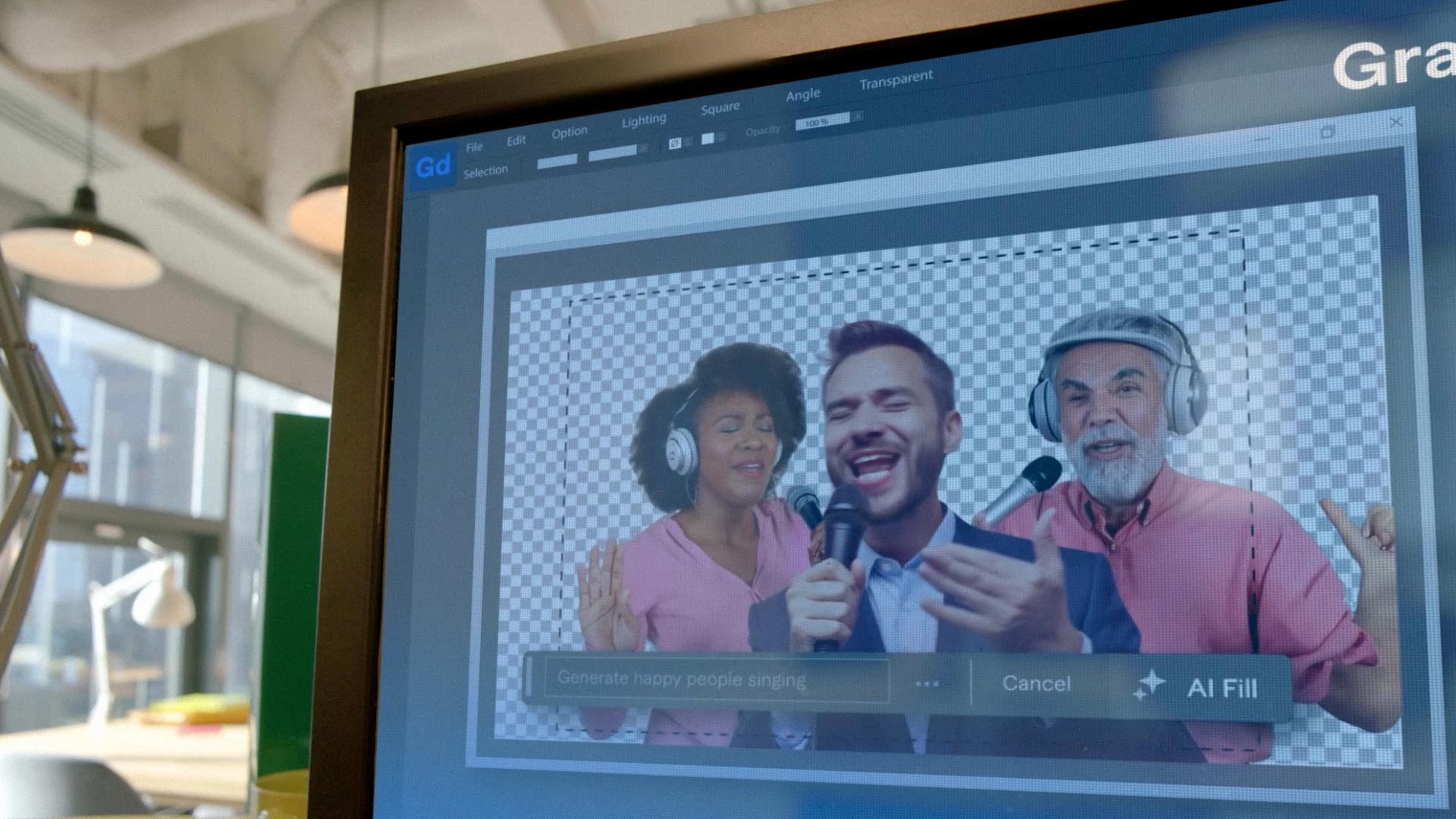Close the document window
Image resolution: width=1456 pixels, height=819 pixels.
tap(1396, 121)
